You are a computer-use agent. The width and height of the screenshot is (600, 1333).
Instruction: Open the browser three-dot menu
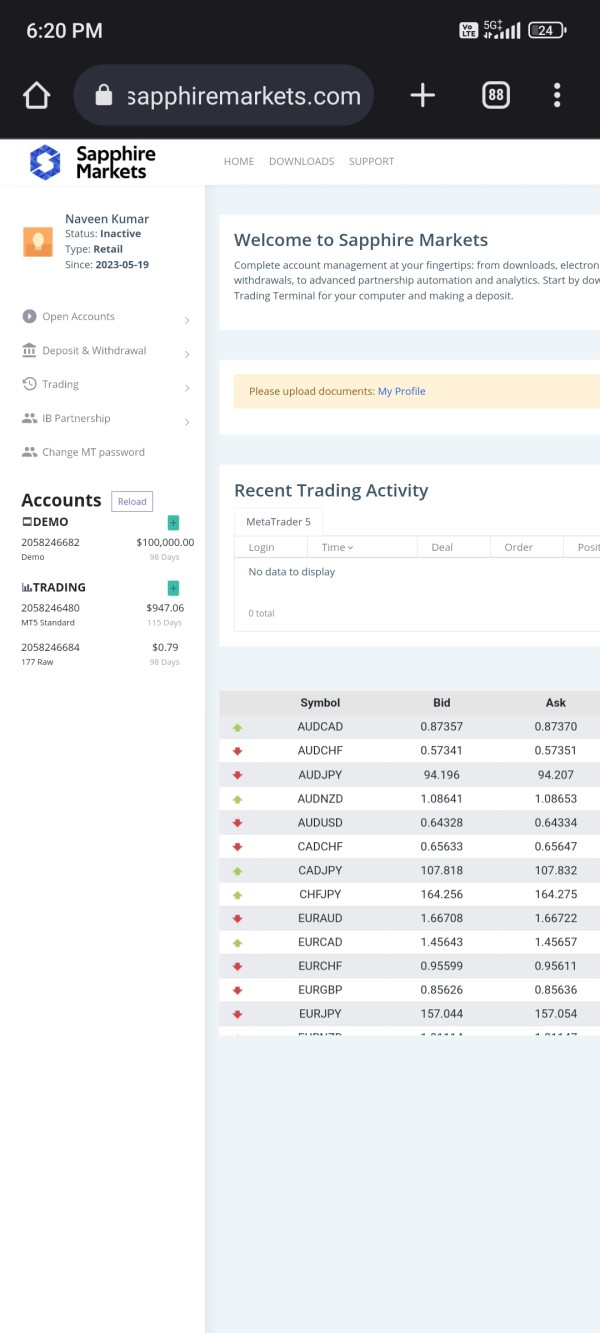pyautogui.click(x=557, y=96)
